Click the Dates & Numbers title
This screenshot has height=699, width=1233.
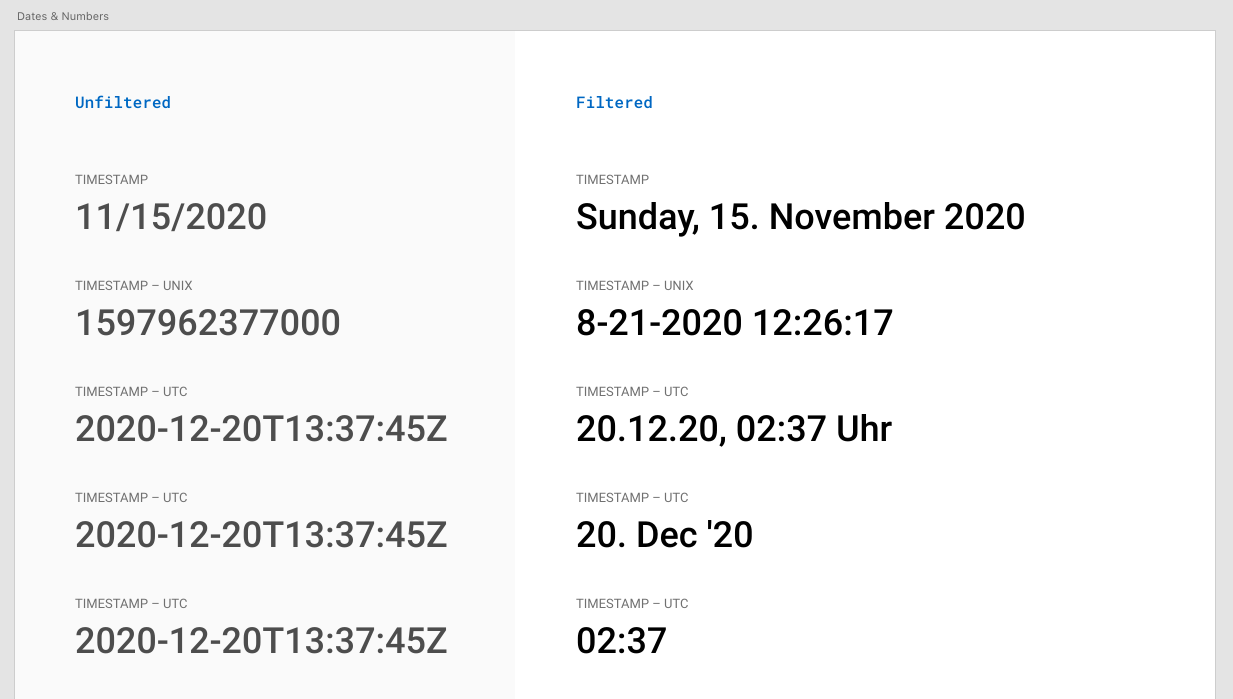[63, 16]
